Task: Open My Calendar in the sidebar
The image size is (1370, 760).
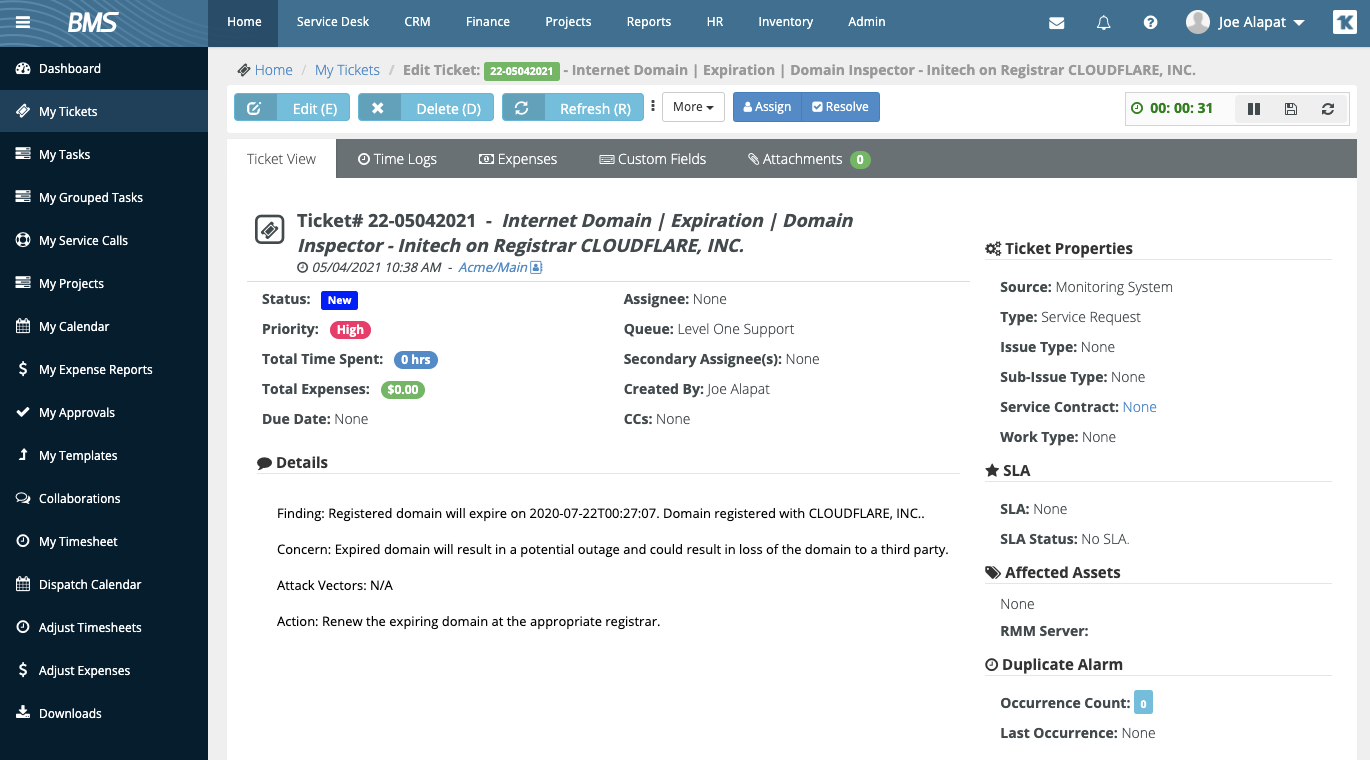Action: coord(104,327)
